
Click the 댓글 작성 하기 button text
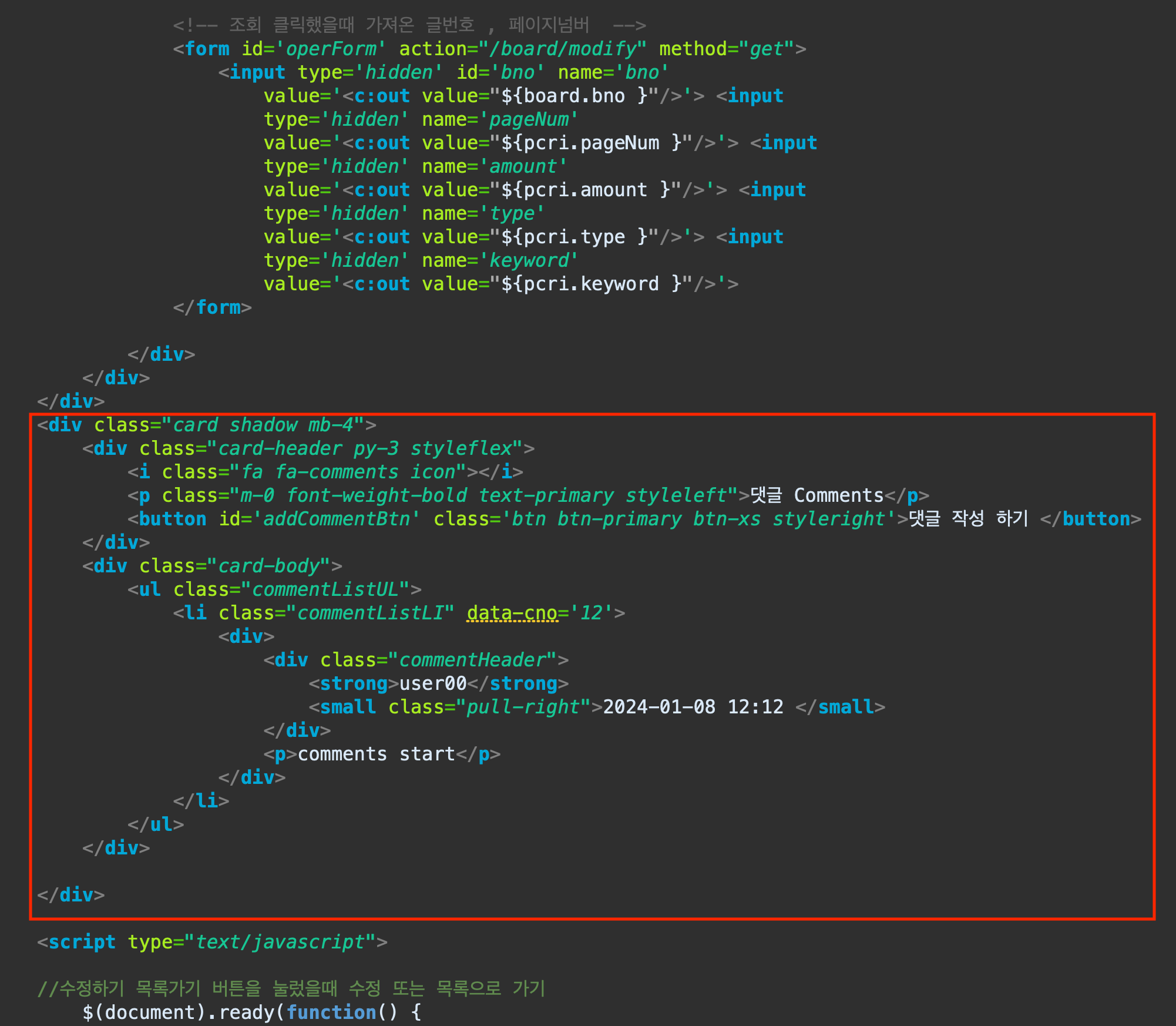(x=969, y=519)
